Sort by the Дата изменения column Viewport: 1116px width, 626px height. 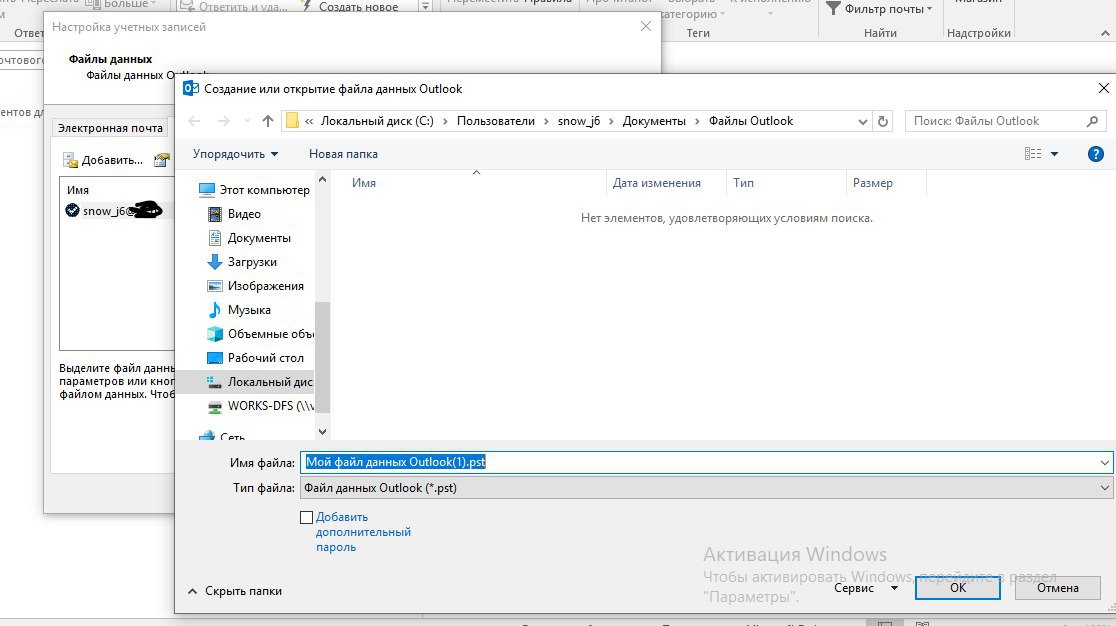[x=656, y=183]
